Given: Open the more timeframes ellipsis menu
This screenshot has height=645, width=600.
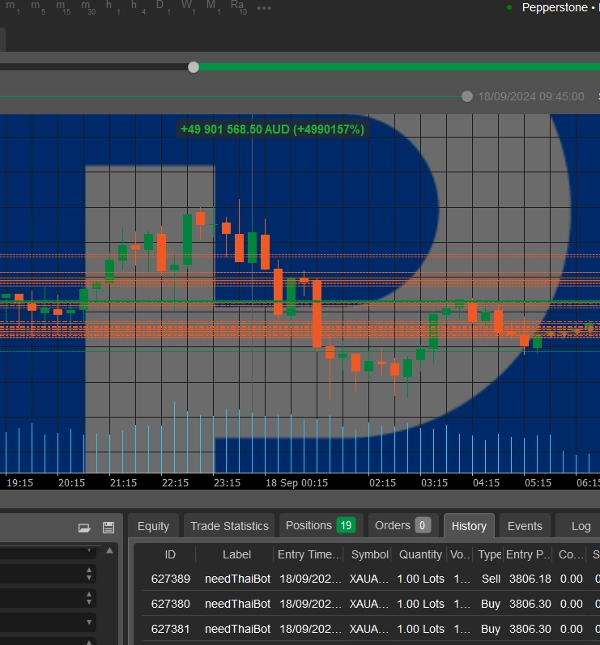Looking at the screenshot, I should [264, 8].
